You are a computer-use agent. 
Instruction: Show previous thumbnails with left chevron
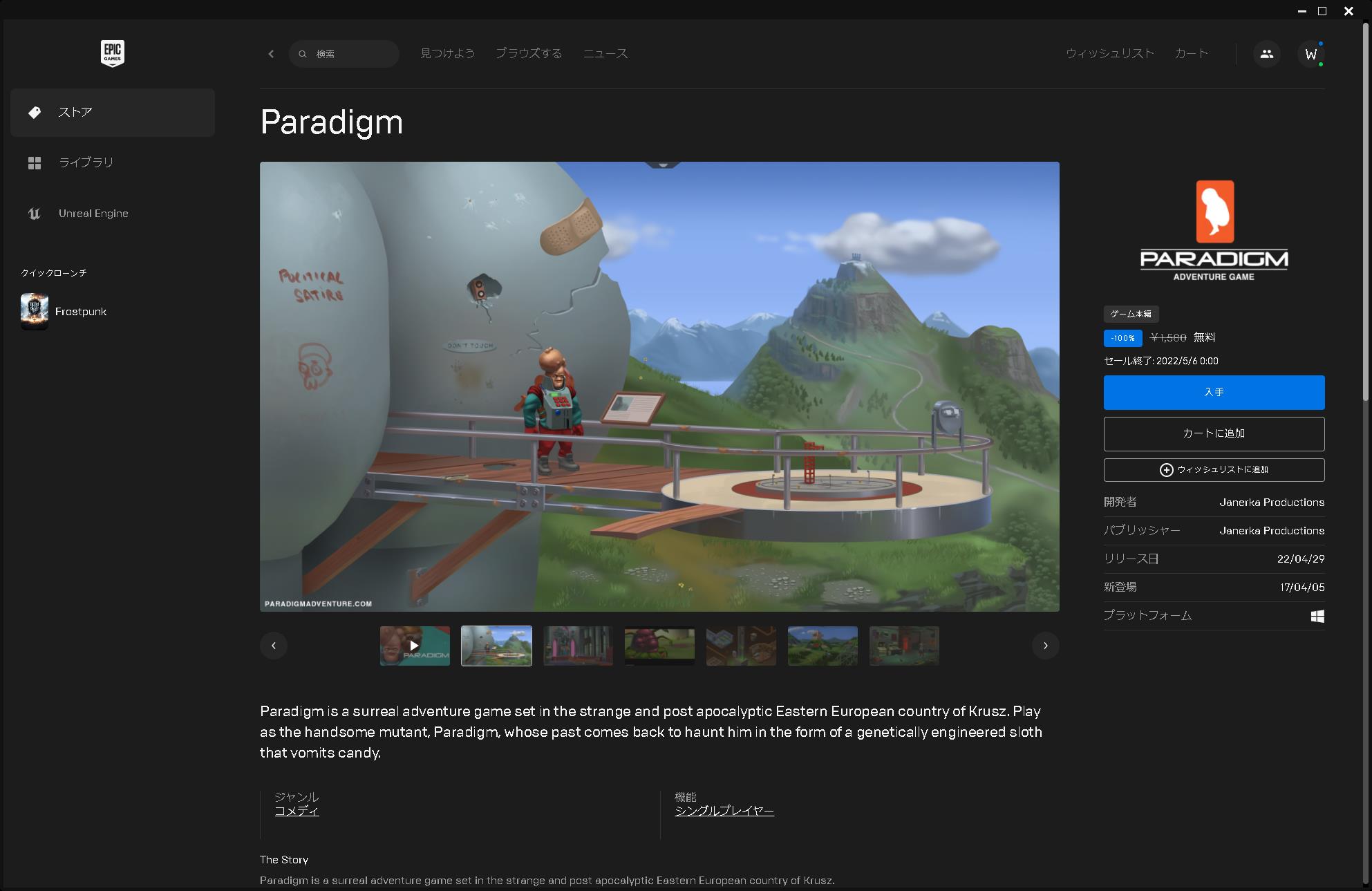pyautogui.click(x=274, y=646)
